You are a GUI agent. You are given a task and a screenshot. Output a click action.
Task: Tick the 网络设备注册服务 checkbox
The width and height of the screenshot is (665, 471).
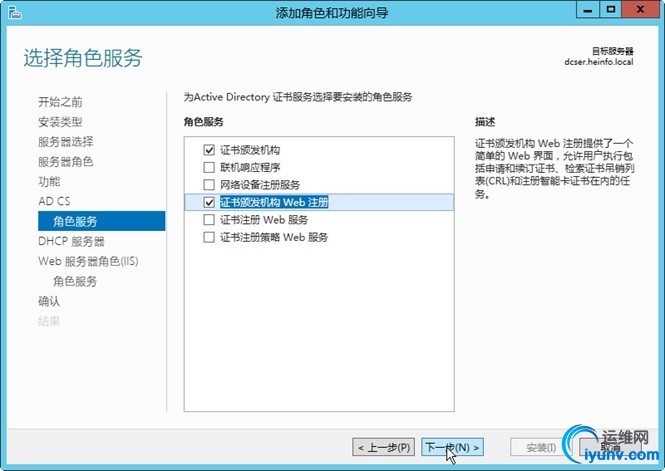pyautogui.click(x=209, y=185)
